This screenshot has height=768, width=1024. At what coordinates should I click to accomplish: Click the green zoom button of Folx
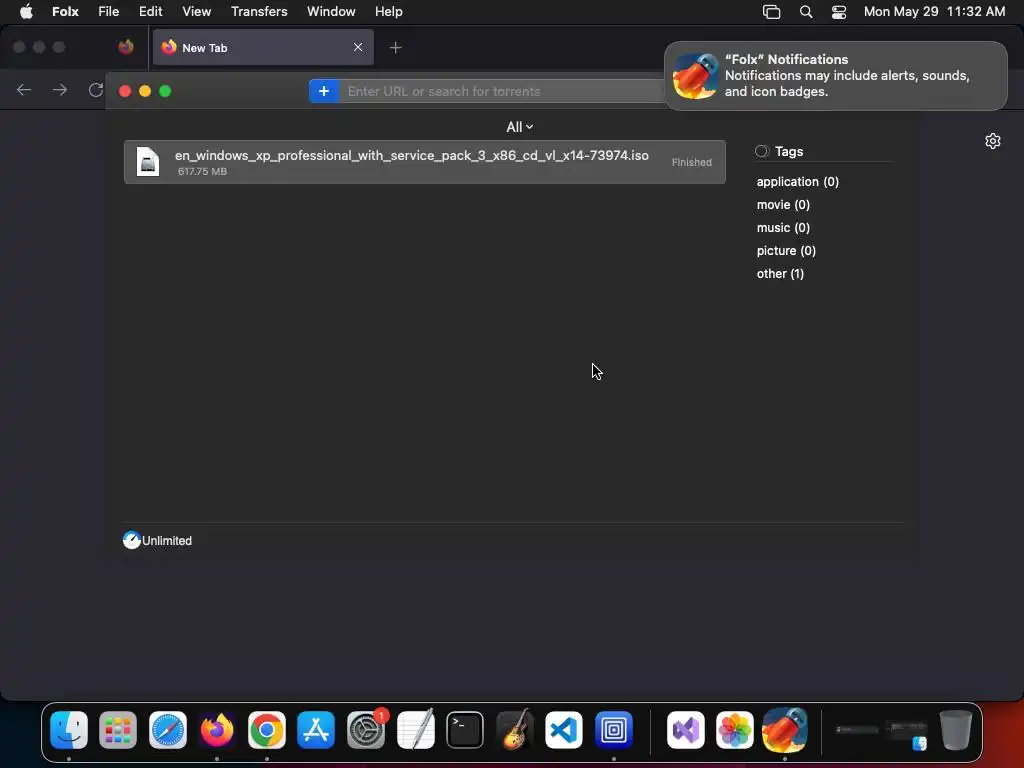pyautogui.click(x=165, y=91)
